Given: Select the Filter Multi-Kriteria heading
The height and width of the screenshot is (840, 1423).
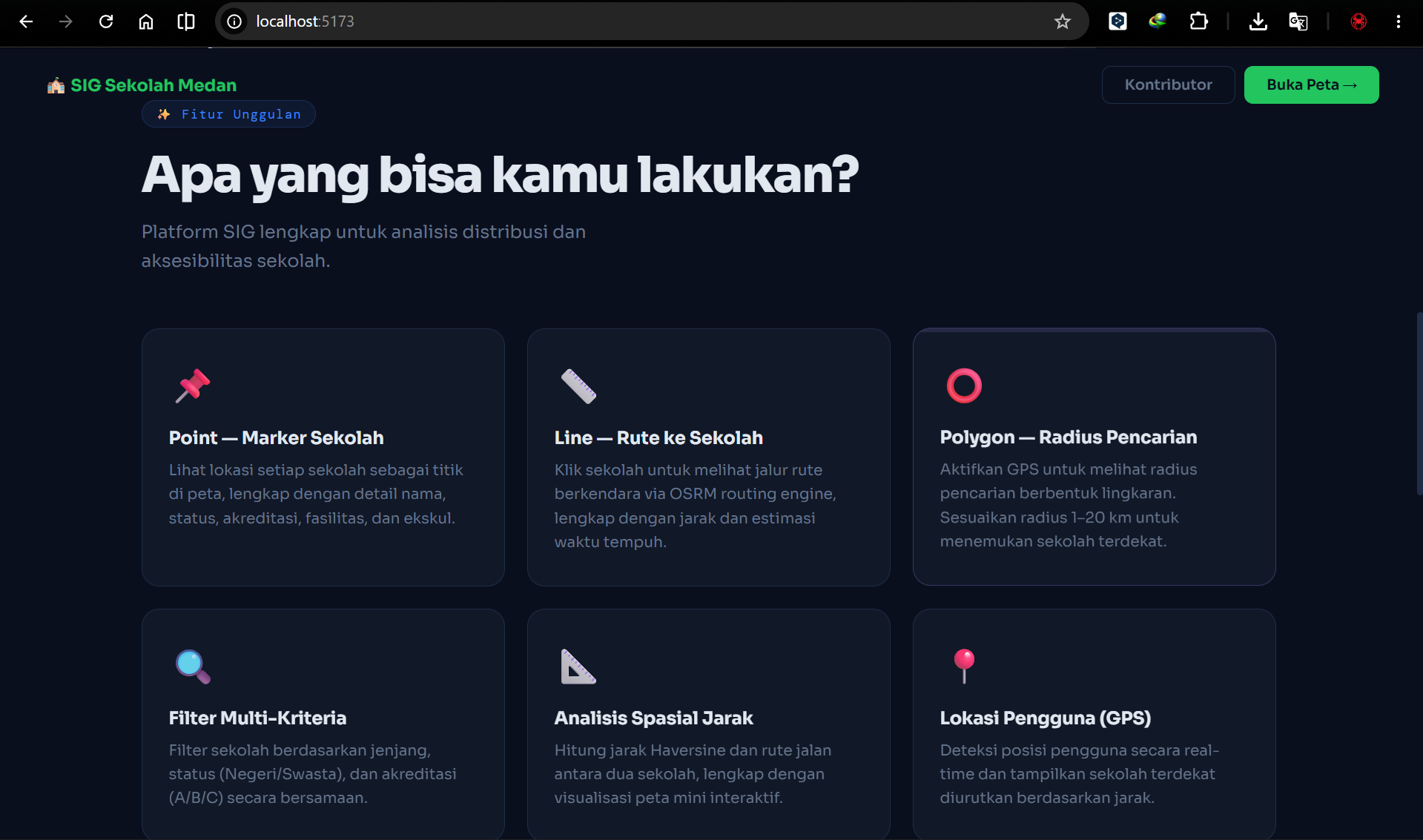Looking at the screenshot, I should coord(257,718).
